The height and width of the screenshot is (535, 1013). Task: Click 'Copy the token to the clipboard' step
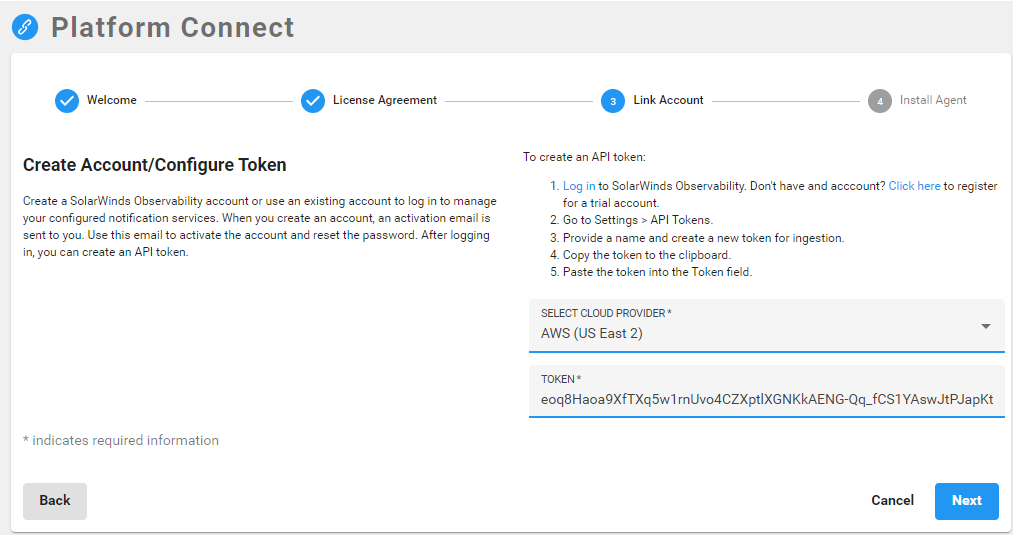(x=647, y=255)
